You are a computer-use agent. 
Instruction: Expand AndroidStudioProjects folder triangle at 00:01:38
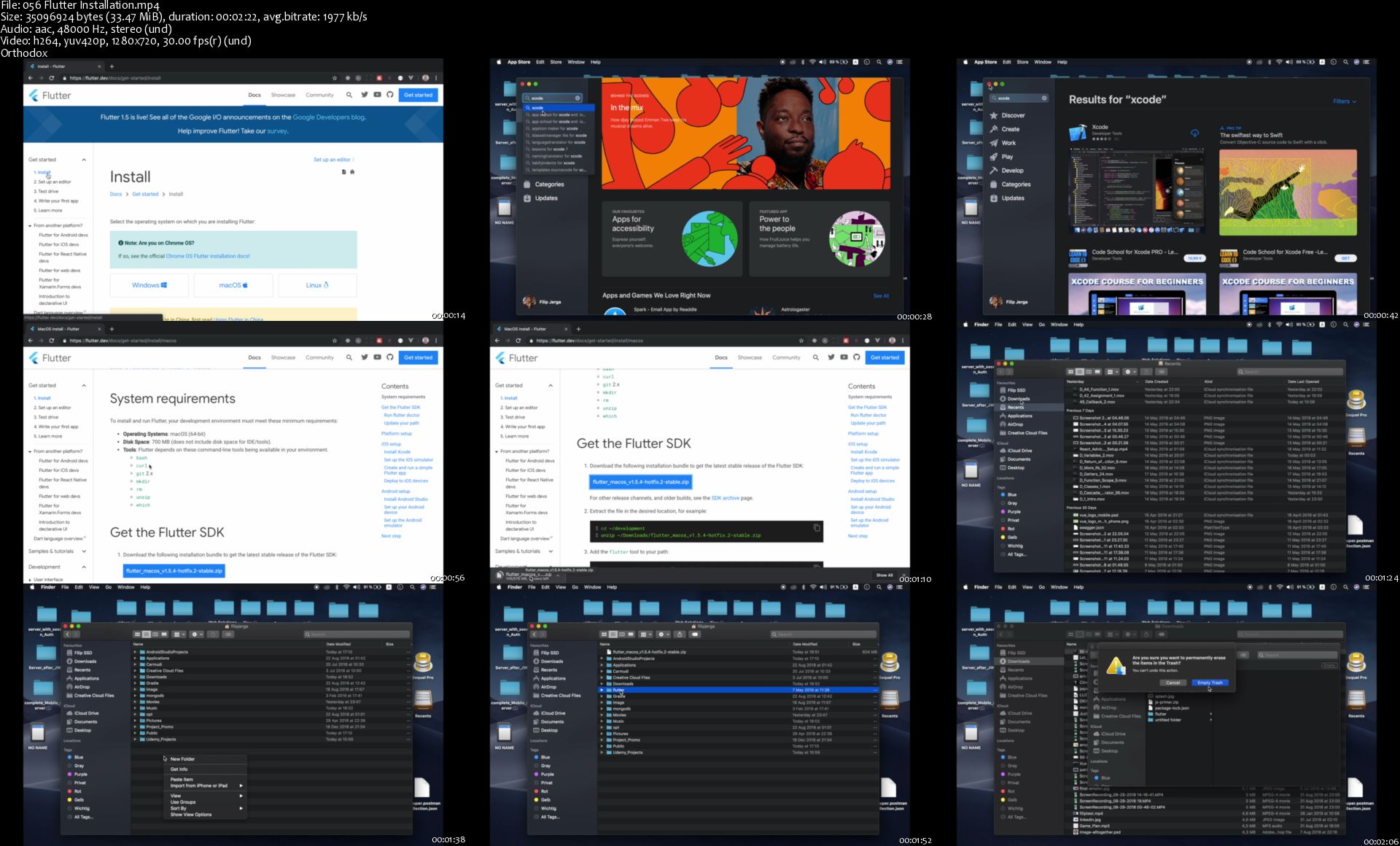click(x=136, y=652)
